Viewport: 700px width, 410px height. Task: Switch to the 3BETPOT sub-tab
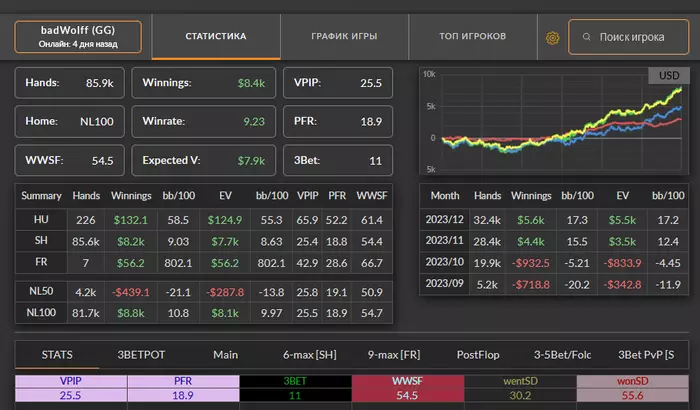pos(141,355)
